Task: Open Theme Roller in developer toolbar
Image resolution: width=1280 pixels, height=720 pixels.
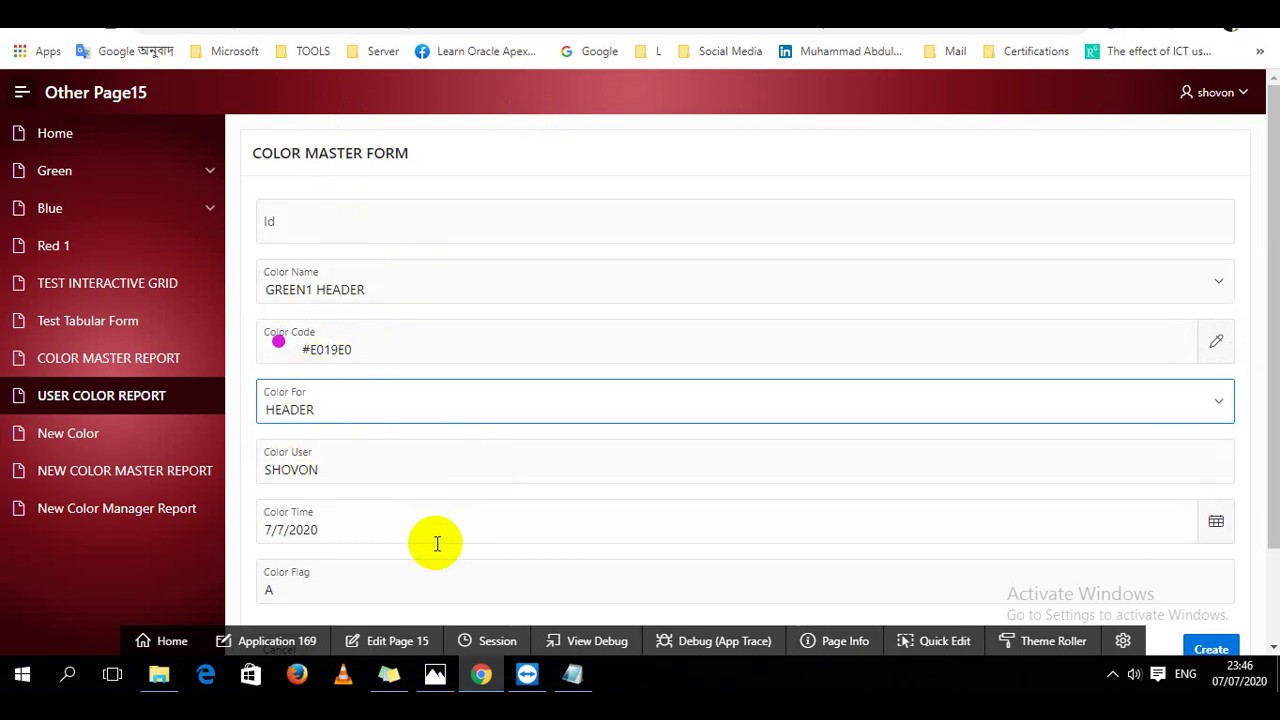Action: pos(1042,641)
